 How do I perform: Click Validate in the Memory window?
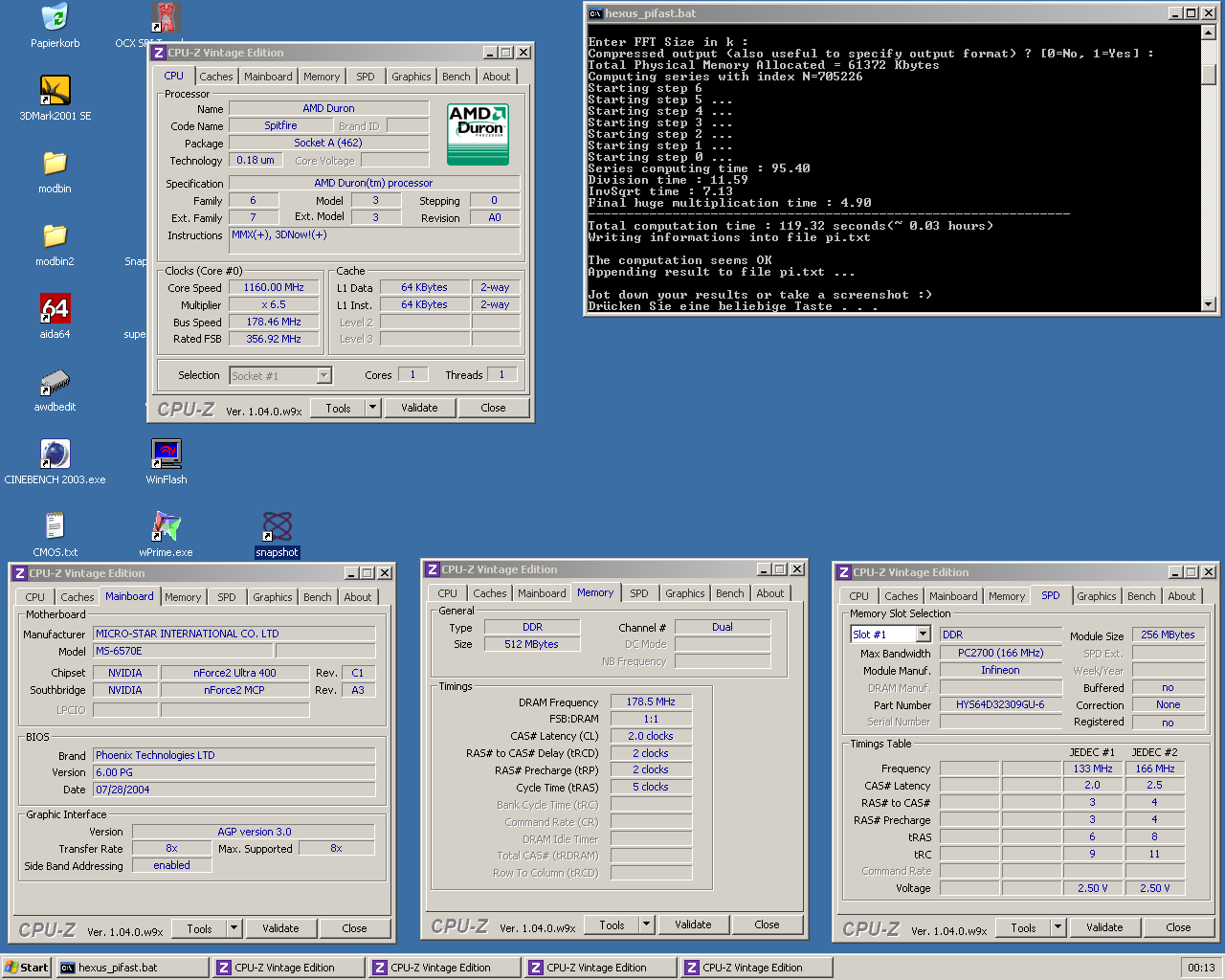pos(693,924)
